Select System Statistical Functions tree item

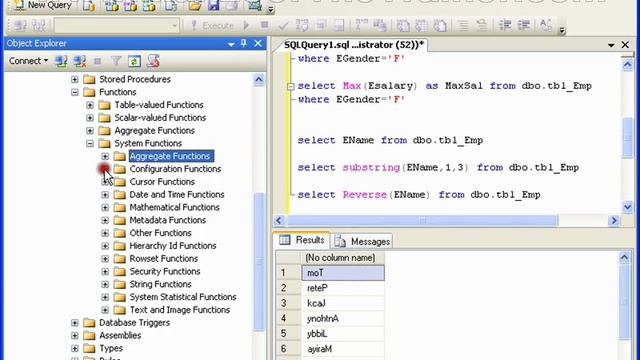(183, 297)
